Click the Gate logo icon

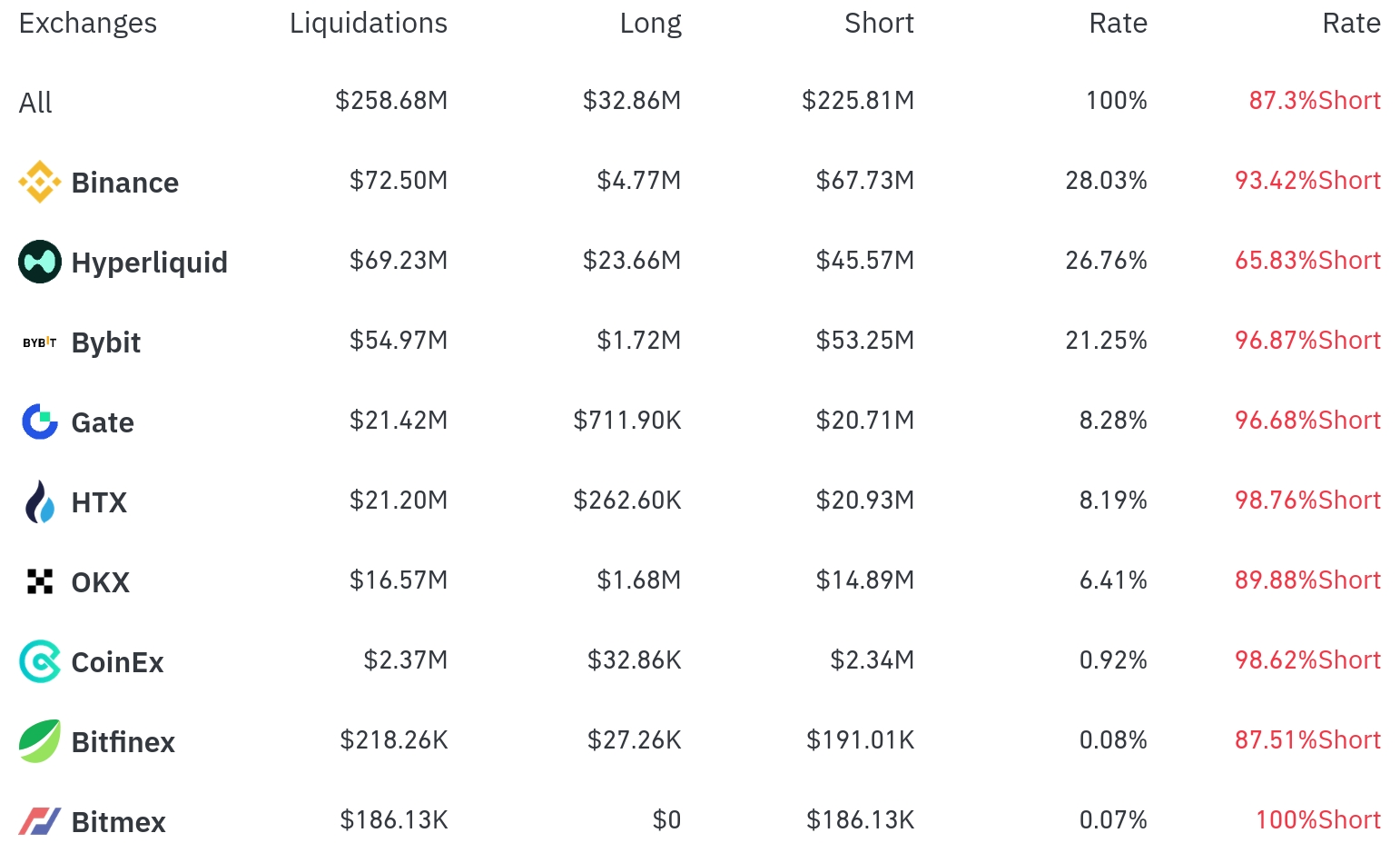[40, 421]
